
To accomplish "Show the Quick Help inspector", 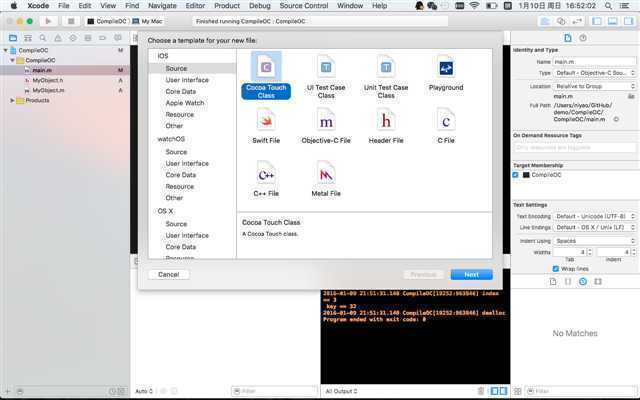I will click(583, 38).
